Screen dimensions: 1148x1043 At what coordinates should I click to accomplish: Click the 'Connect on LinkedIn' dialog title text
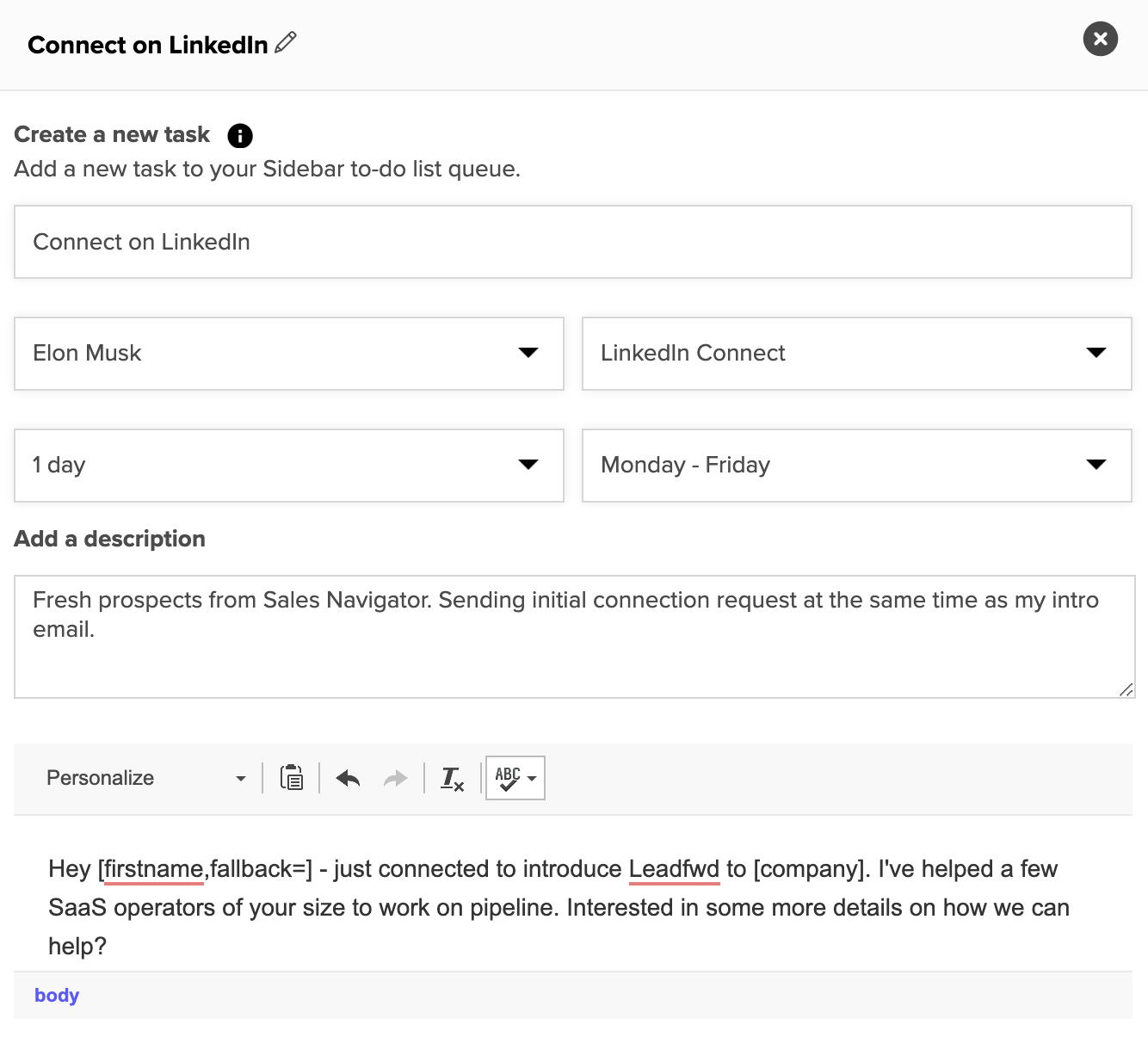[148, 45]
